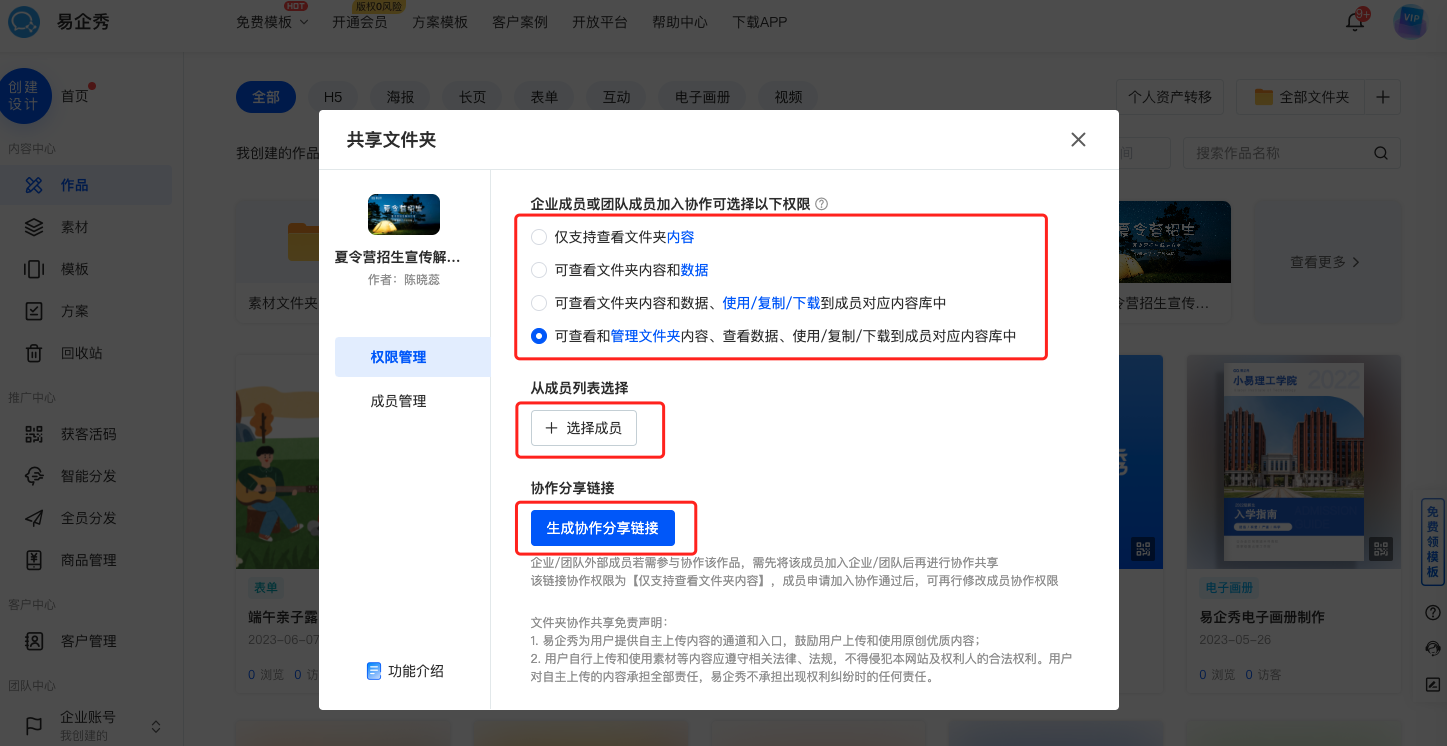Open 全员分发 in the sidebar
The height and width of the screenshot is (746, 1447).
pyautogui.click(x=86, y=518)
